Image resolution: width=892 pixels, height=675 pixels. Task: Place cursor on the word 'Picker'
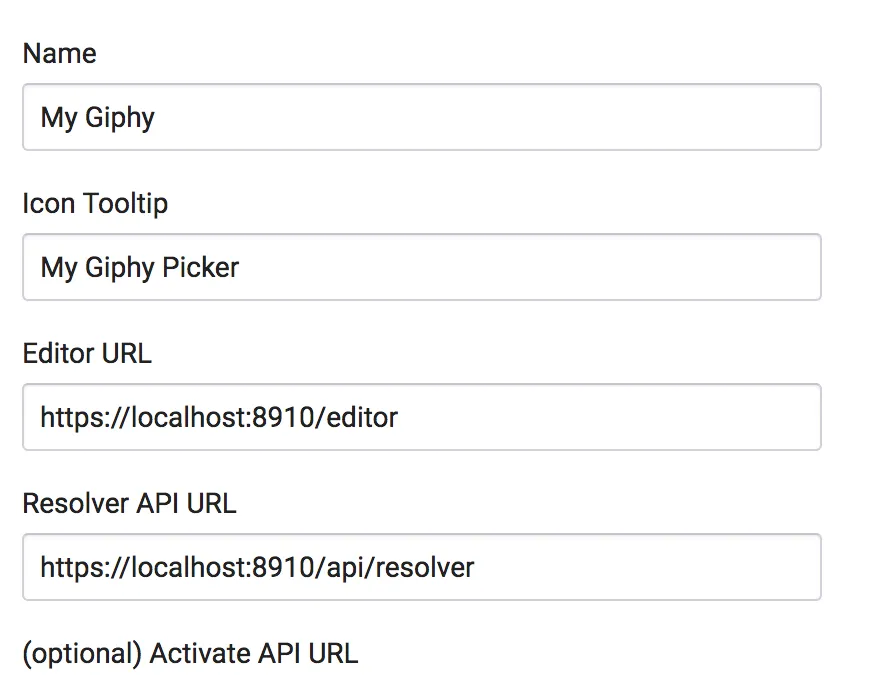(x=200, y=267)
